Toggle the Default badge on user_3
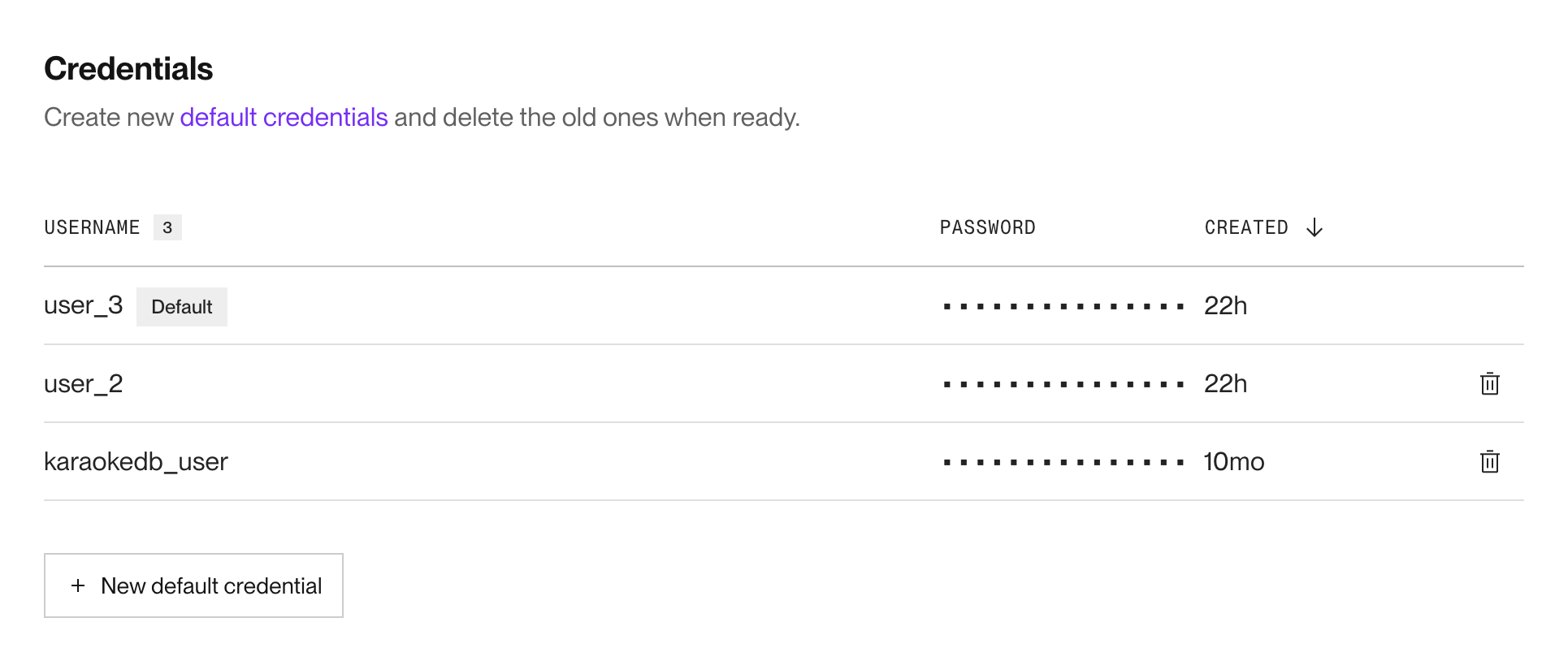1568x661 pixels. (x=181, y=307)
